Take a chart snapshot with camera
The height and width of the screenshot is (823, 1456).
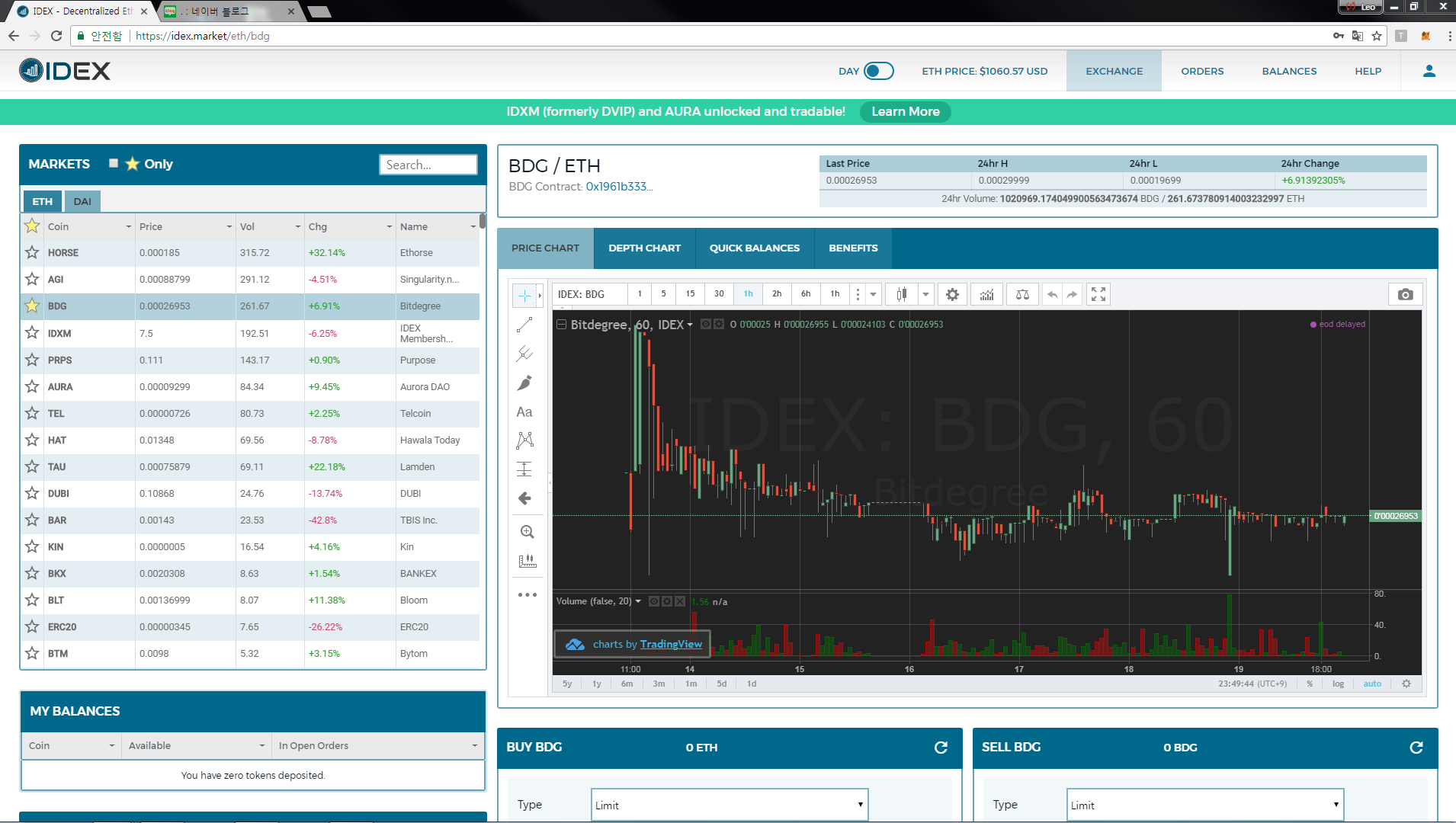[x=1406, y=294]
